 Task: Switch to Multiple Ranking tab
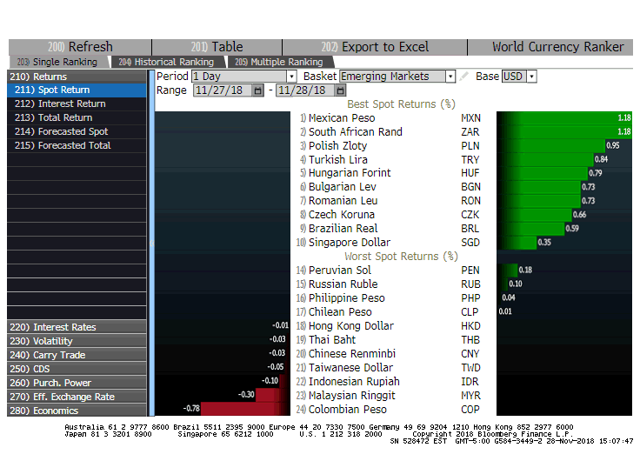point(279,62)
